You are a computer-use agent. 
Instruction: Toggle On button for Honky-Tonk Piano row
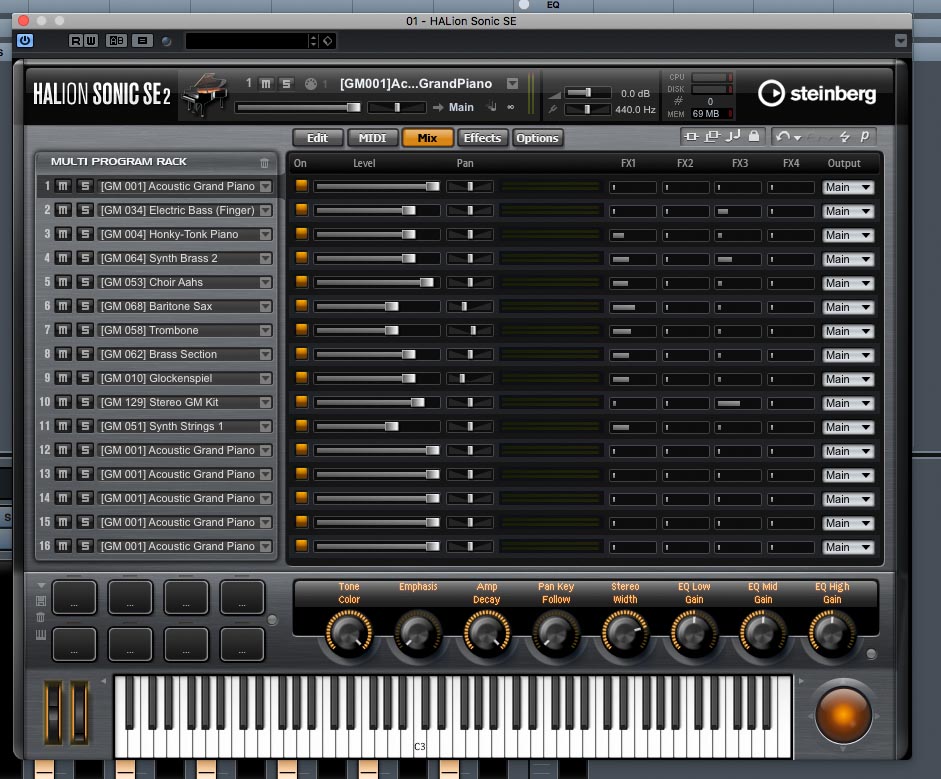(301, 233)
